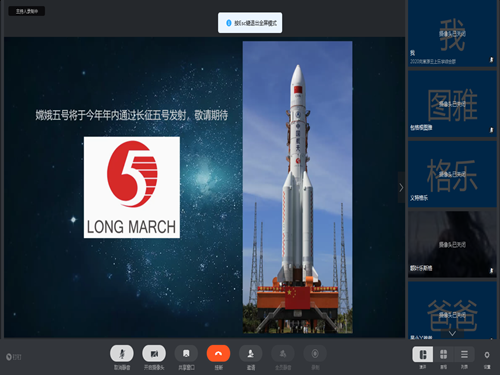
Task: Turn on camera with 开启摄像头 button
Action: pos(154,354)
